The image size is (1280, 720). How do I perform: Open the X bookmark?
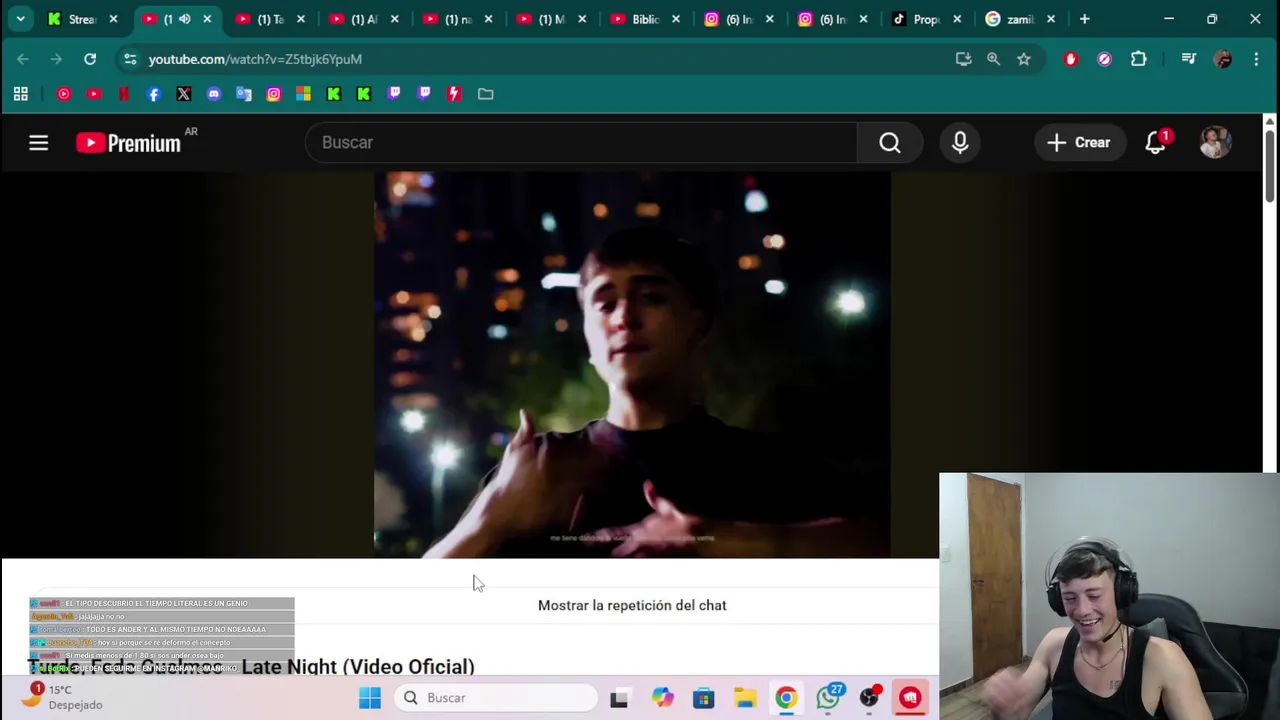[x=183, y=94]
